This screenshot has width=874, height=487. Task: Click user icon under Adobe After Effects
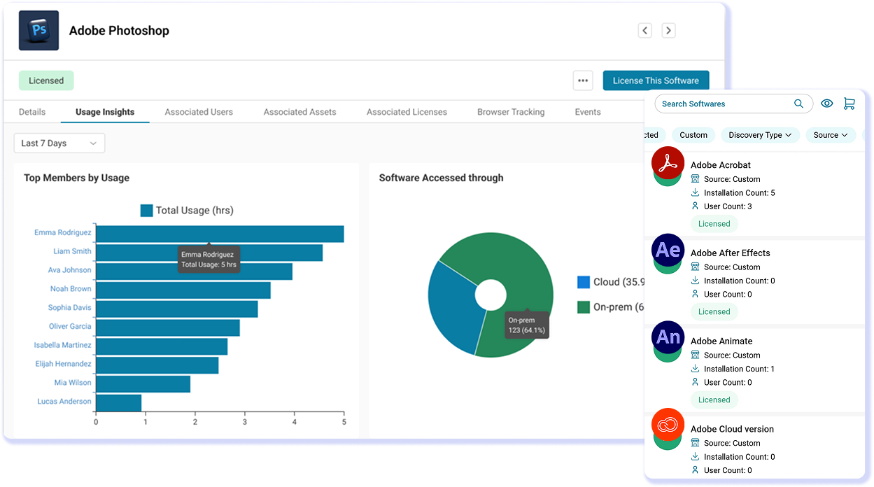[695, 294]
